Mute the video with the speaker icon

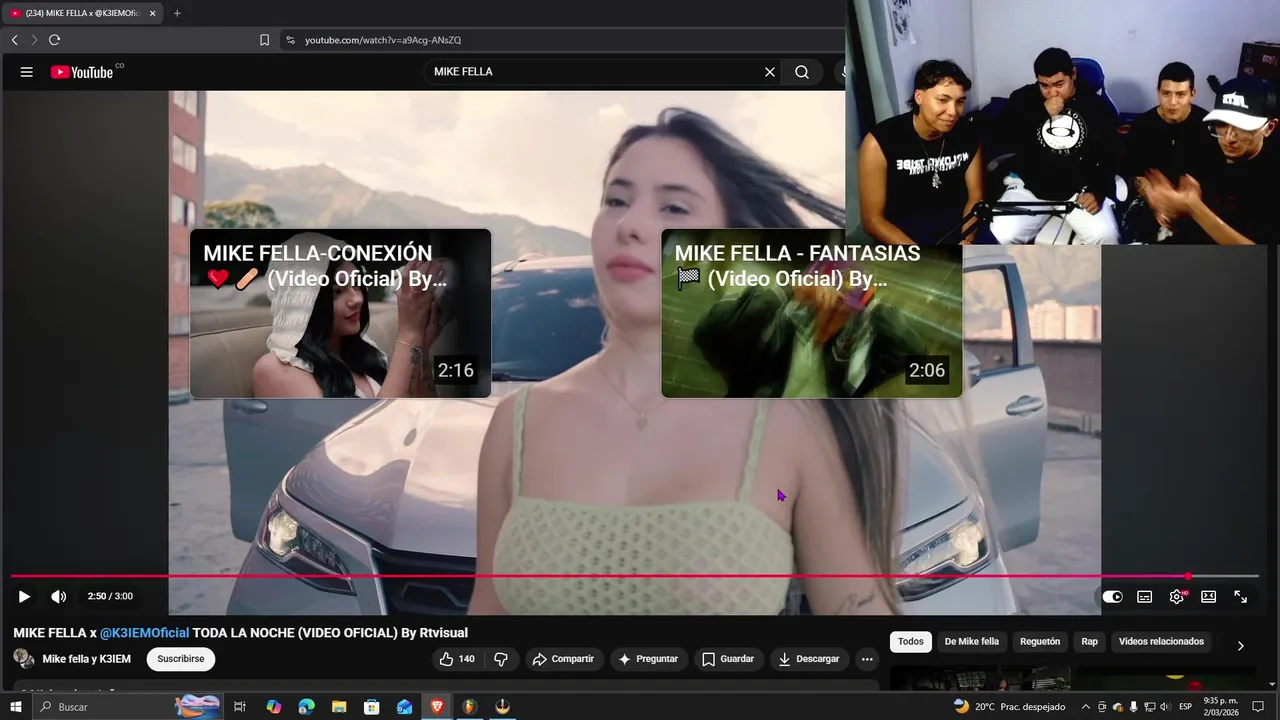tap(59, 597)
